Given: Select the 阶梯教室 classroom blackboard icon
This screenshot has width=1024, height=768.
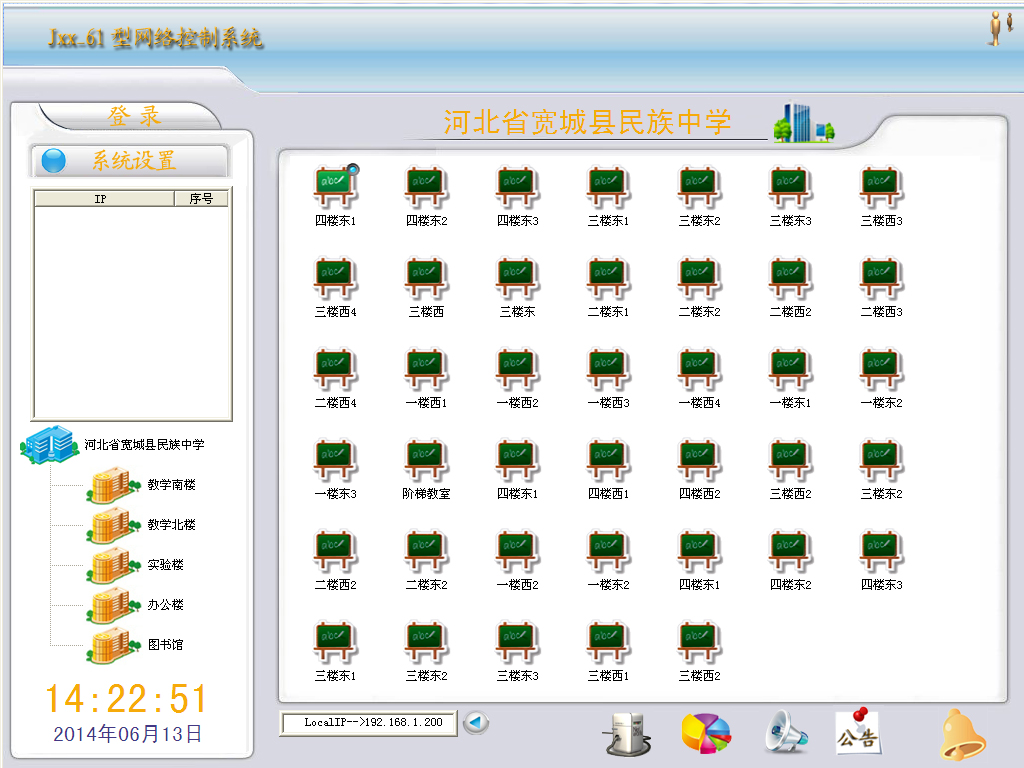Looking at the screenshot, I should point(426,460).
